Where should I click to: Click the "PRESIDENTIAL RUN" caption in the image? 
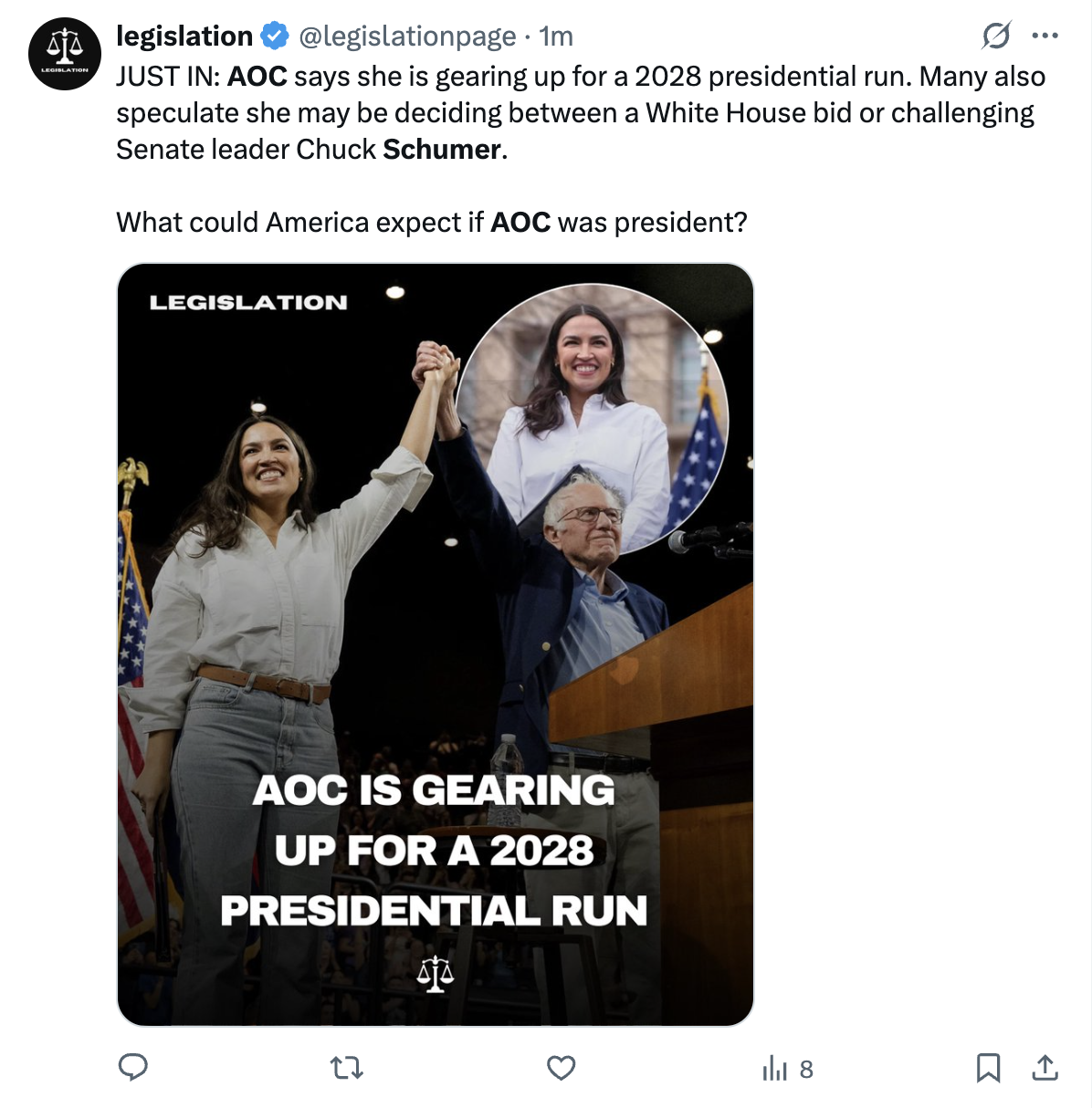pyautogui.click(x=434, y=910)
